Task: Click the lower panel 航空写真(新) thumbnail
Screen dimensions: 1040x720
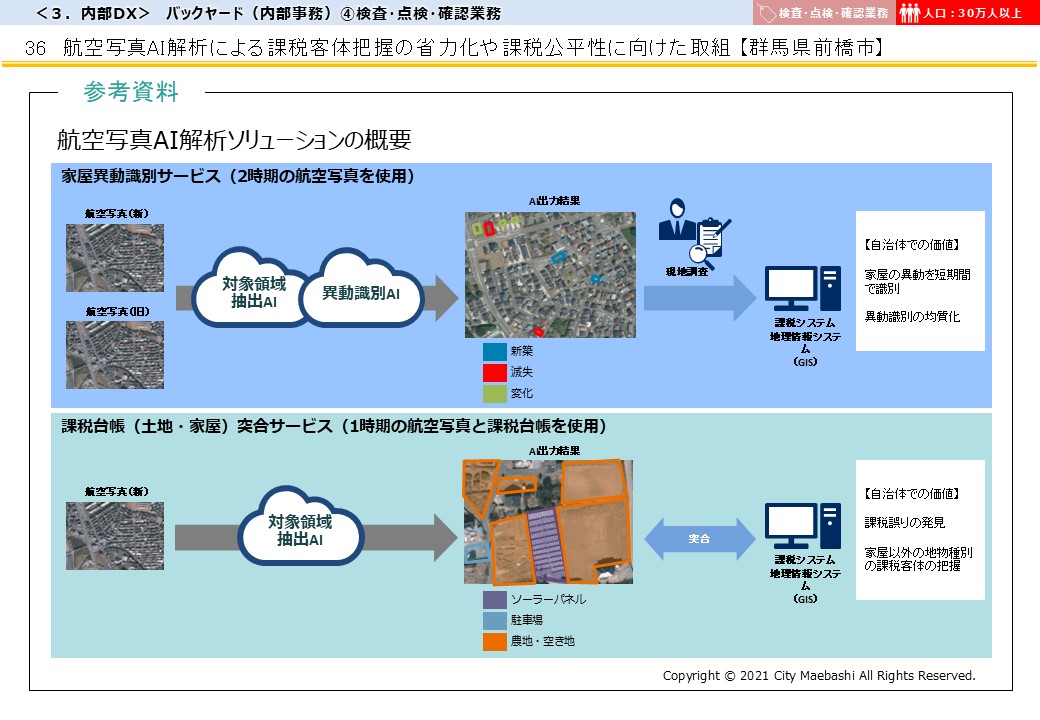Action: click(x=115, y=536)
